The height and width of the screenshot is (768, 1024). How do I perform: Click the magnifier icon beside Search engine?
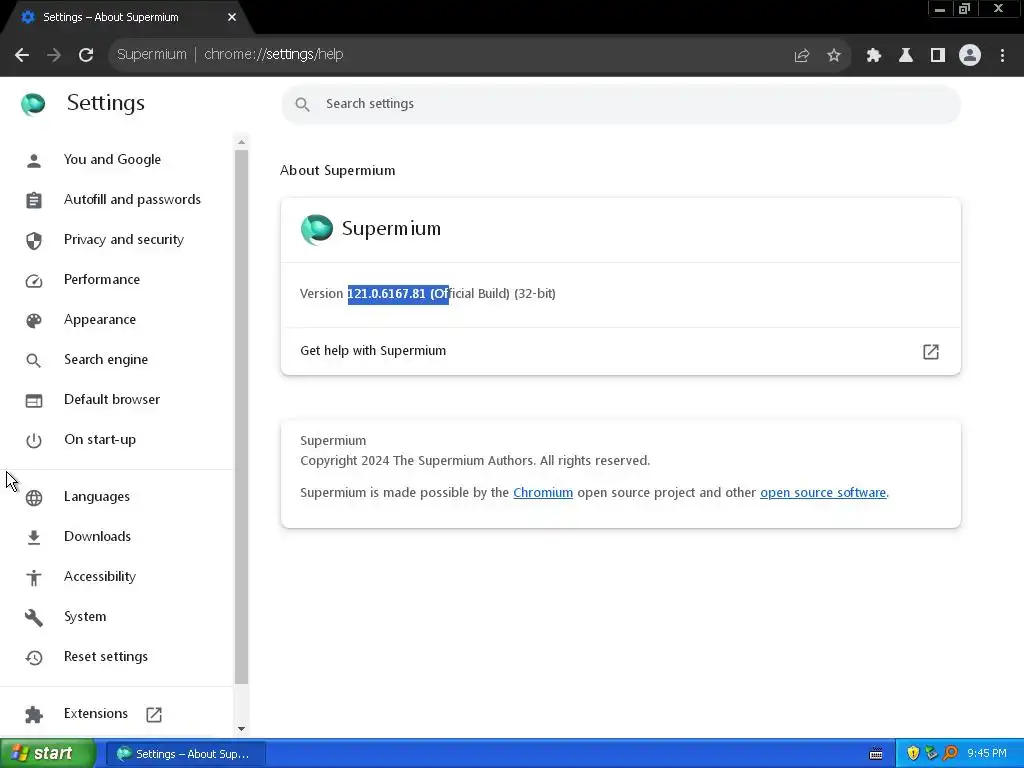pyautogui.click(x=34, y=360)
